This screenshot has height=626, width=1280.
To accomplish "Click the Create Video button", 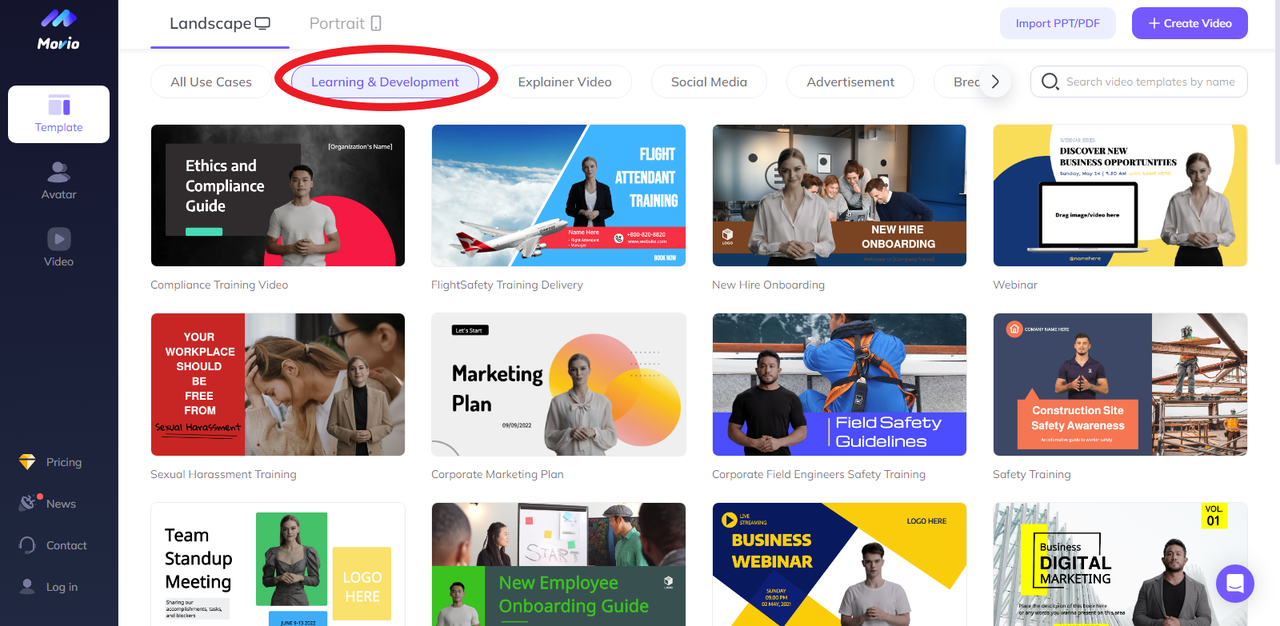I will tap(1190, 23).
